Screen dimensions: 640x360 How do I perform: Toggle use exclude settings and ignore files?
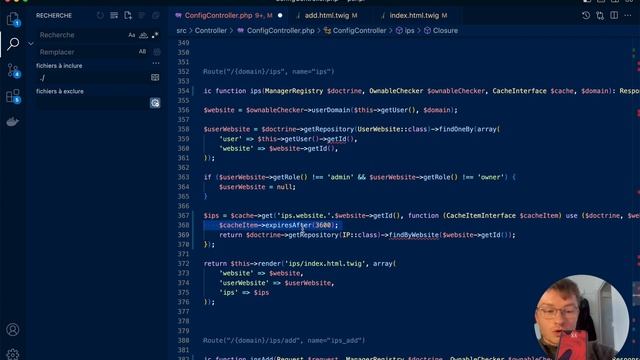pos(155,103)
